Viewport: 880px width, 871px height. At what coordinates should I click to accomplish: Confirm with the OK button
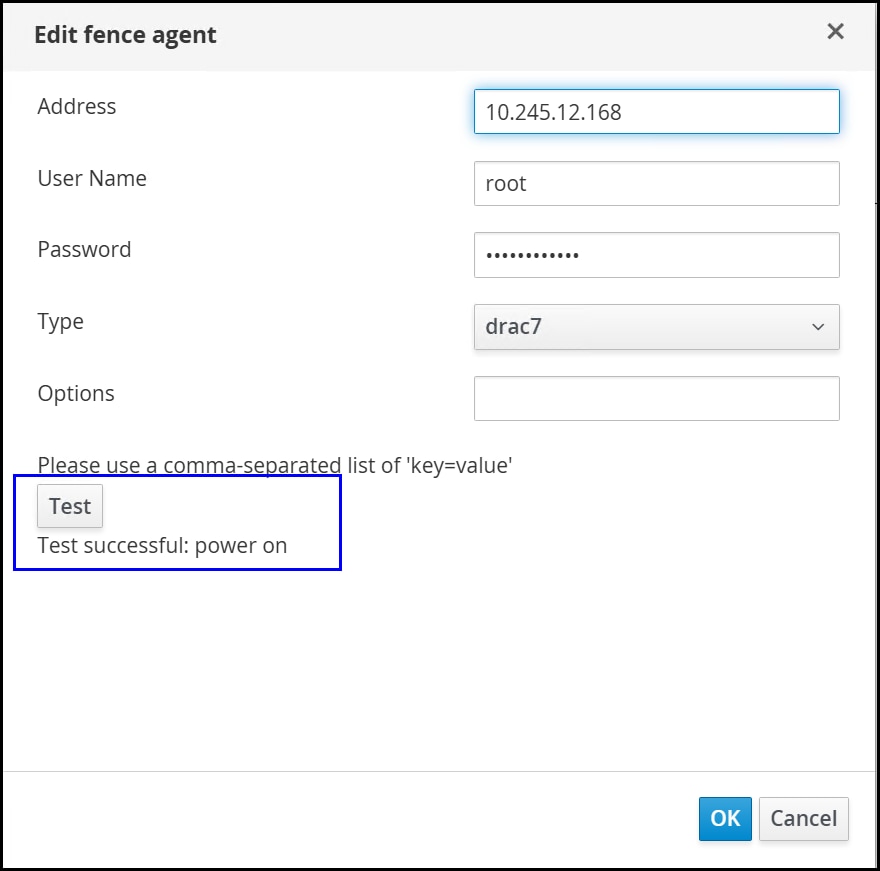[x=725, y=819]
